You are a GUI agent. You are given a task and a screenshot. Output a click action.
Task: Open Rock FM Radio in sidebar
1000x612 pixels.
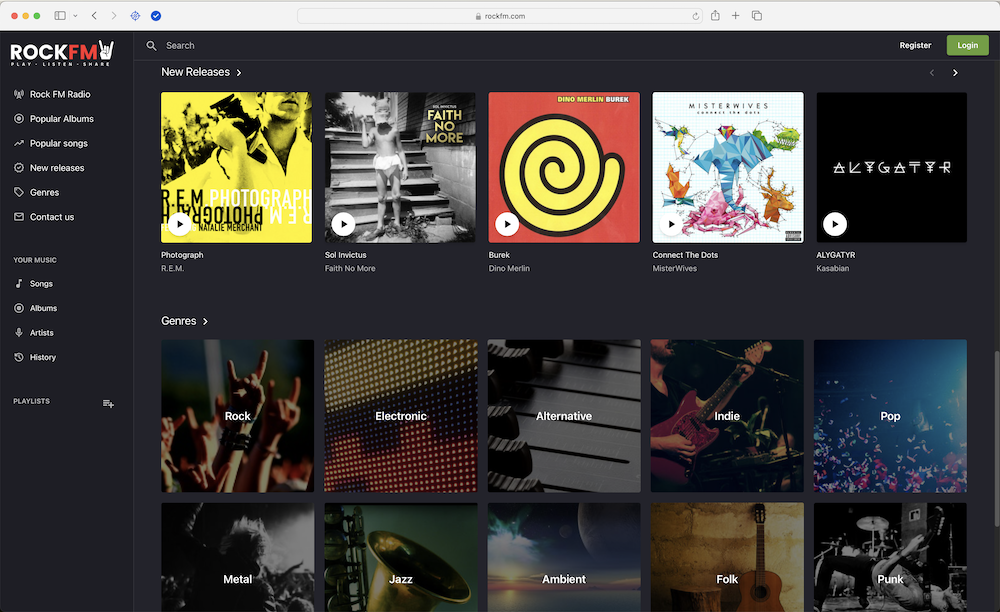point(52,94)
